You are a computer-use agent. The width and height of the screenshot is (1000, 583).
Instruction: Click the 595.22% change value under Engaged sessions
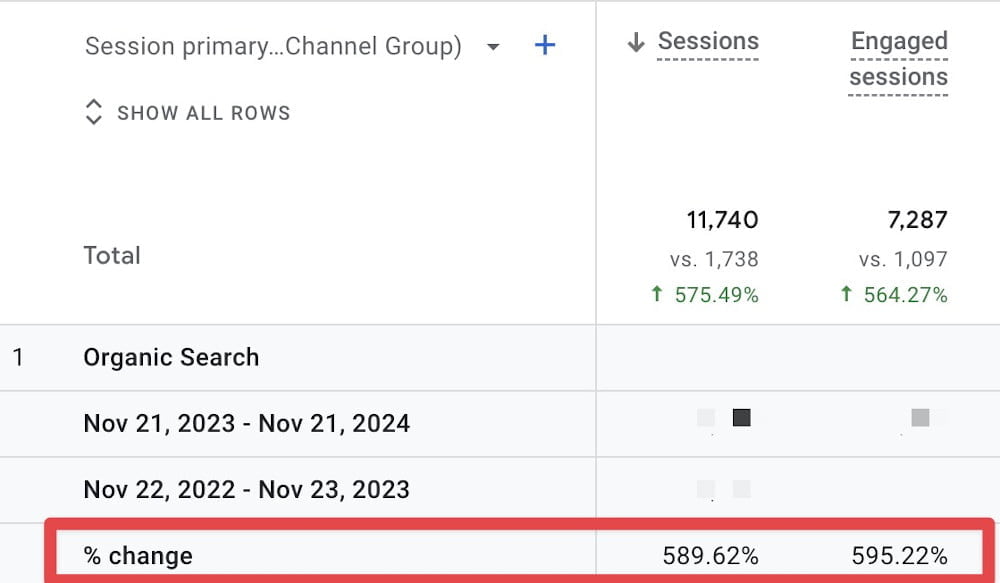pyautogui.click(x=900, y=554)
